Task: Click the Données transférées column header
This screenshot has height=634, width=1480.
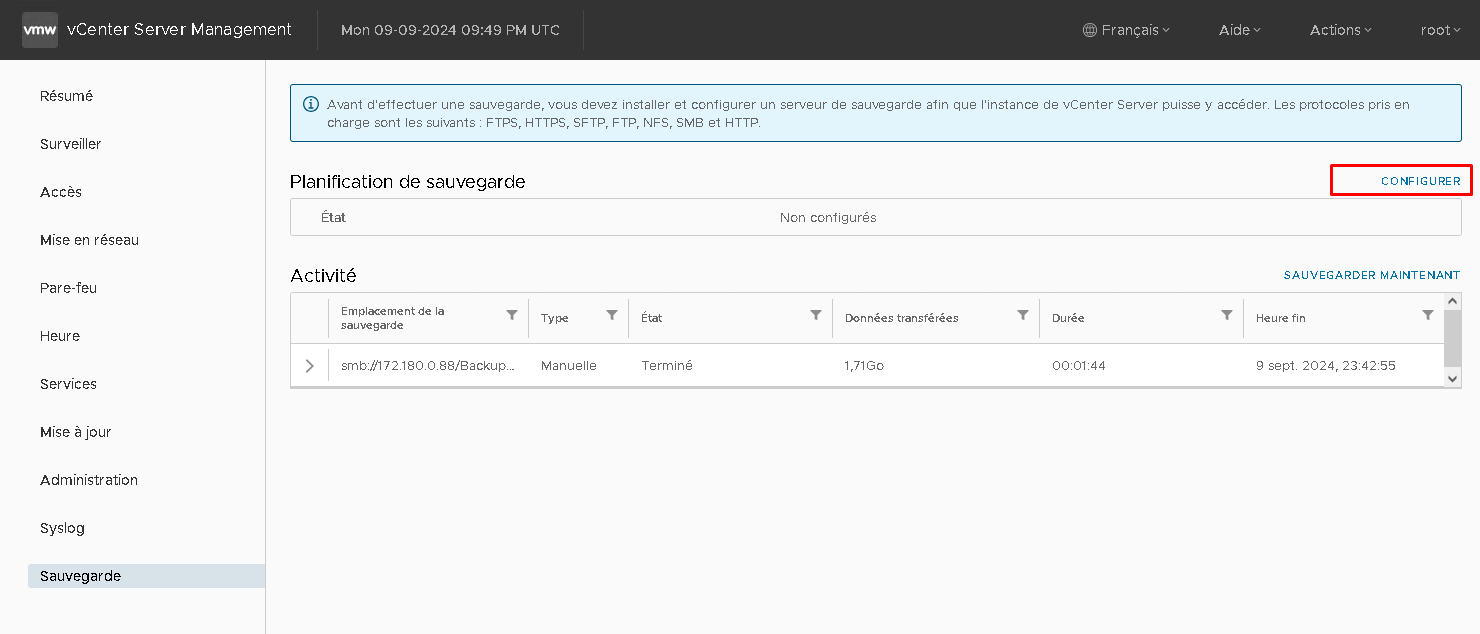Action: pyautogui.click(x=901, y=318)
